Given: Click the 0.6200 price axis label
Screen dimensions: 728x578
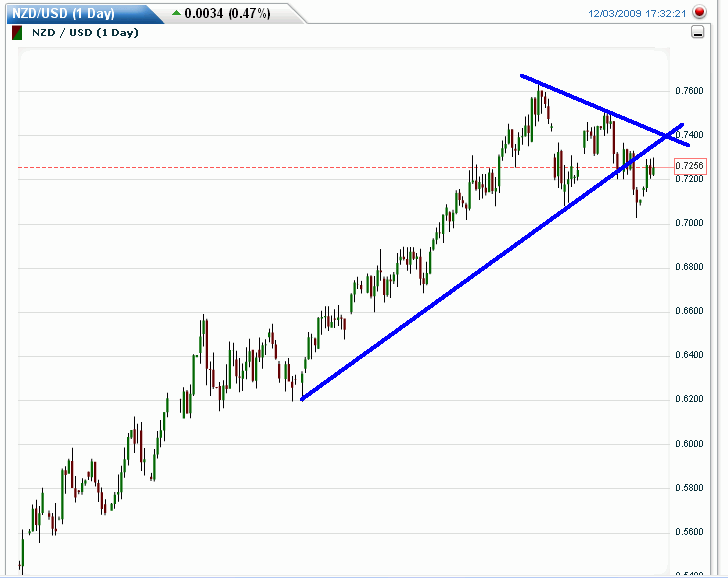Looking at the screenshot, I should [689, 399].
